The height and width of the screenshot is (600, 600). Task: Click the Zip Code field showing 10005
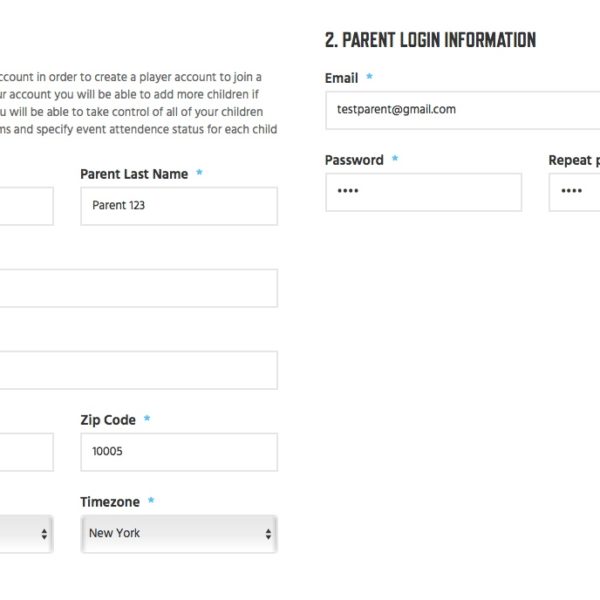coord(179,452)
